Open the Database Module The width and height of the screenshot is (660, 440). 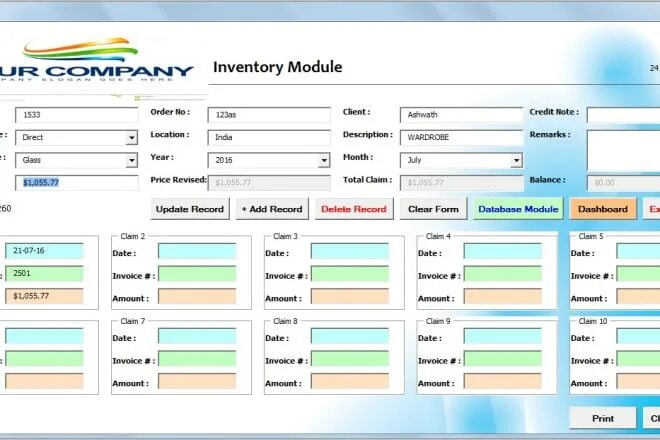click(x=518, y=209)
